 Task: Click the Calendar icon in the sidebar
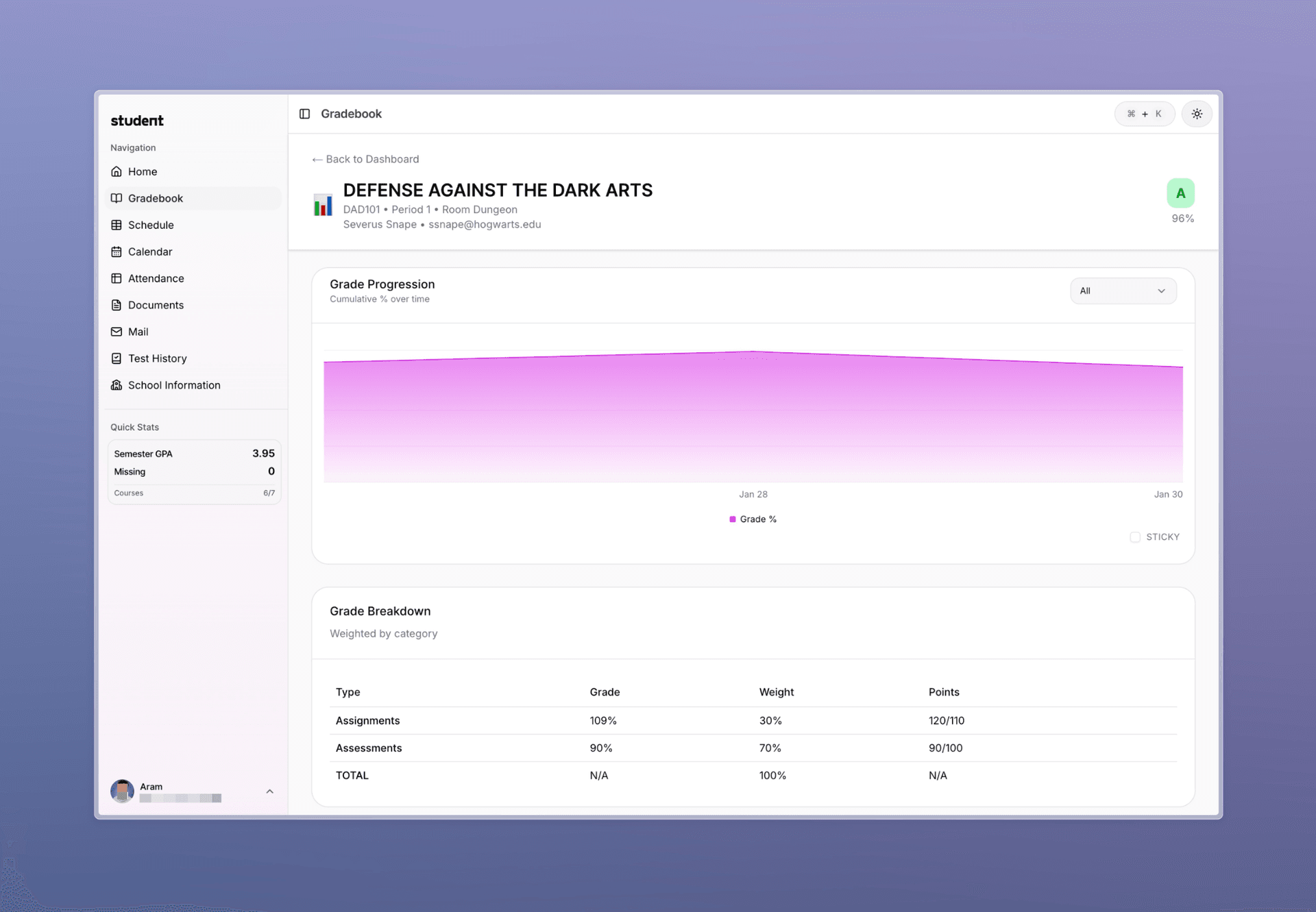pyautogui.click(x=117, y=251)
